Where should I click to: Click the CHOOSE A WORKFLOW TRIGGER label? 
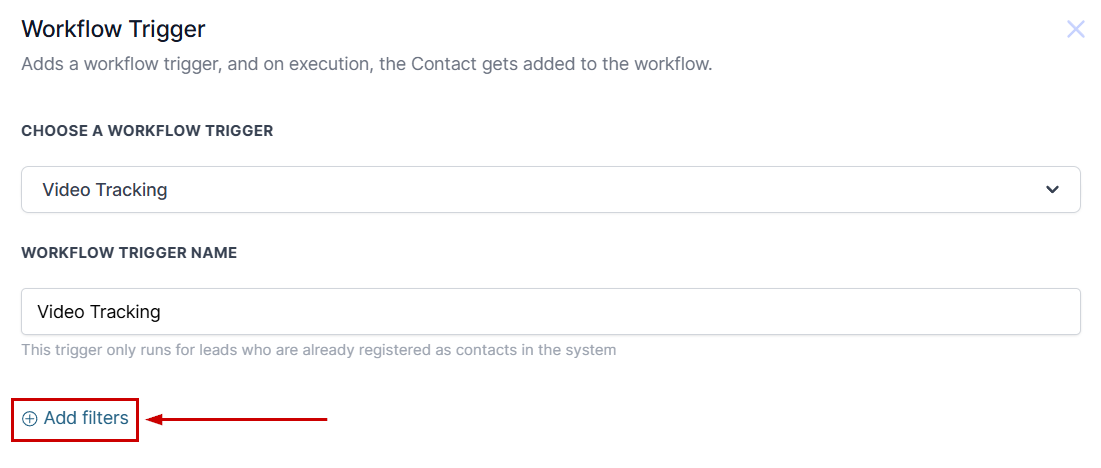click(147, 131)
